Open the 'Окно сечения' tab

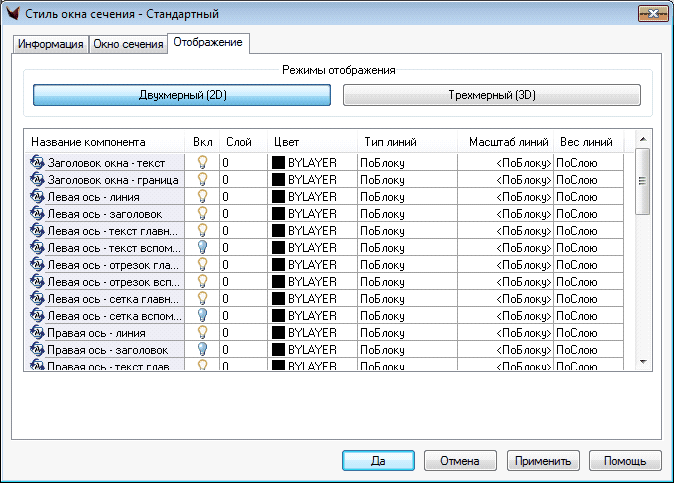(128, 44)
